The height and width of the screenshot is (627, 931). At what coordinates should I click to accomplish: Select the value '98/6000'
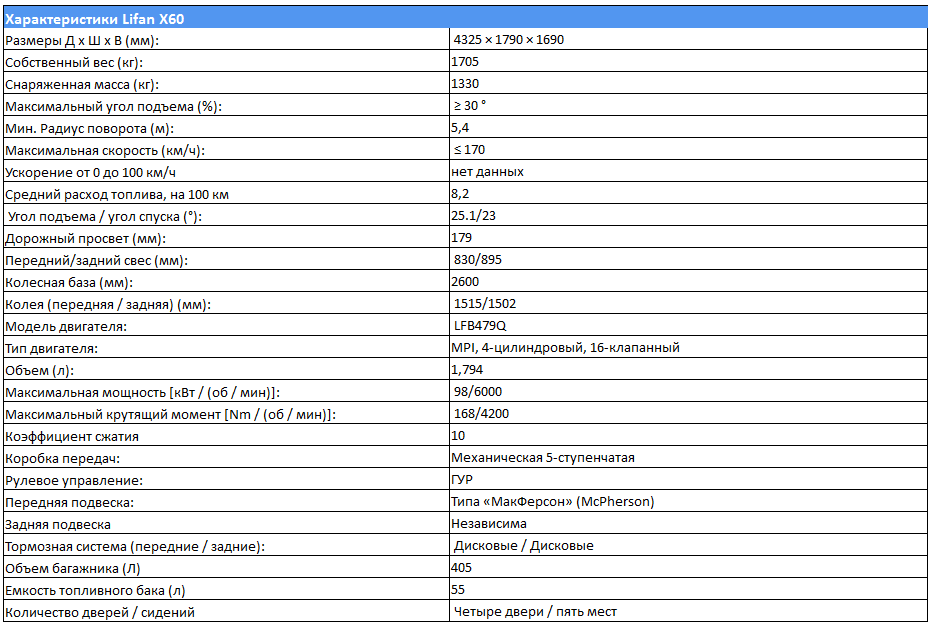click(478, 391)
